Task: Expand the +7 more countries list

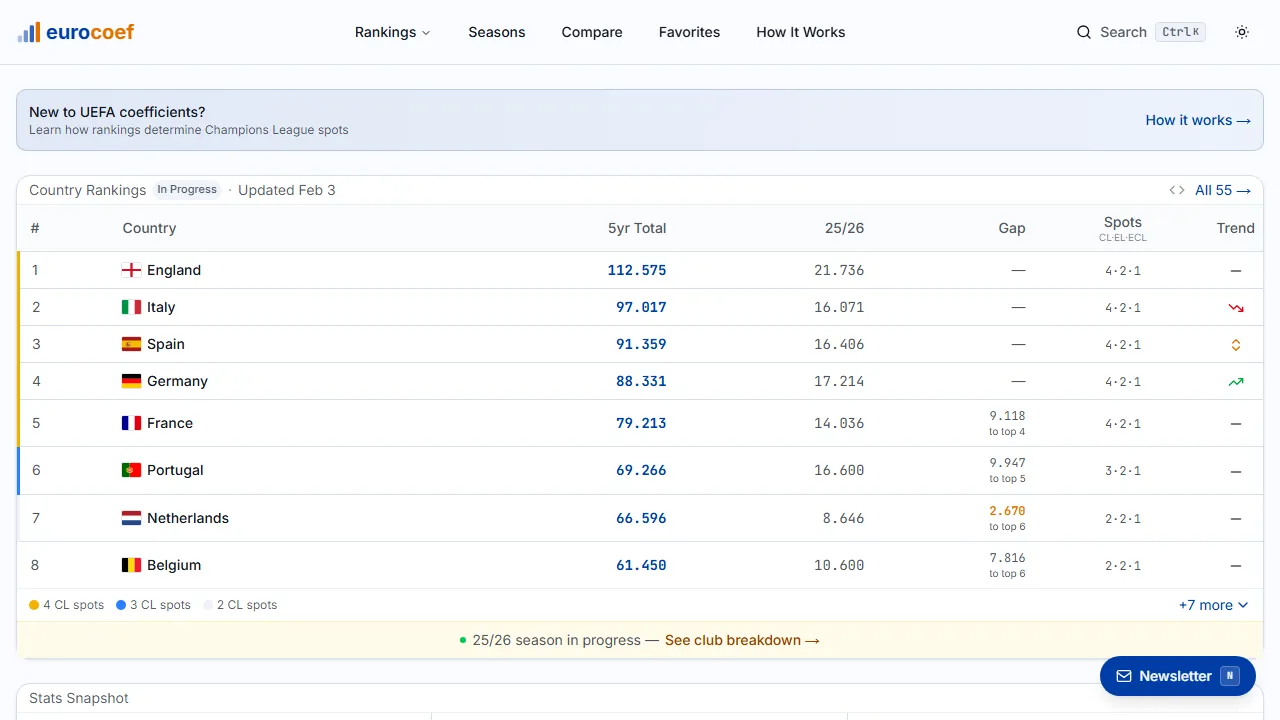Action: coord(1213,605)
